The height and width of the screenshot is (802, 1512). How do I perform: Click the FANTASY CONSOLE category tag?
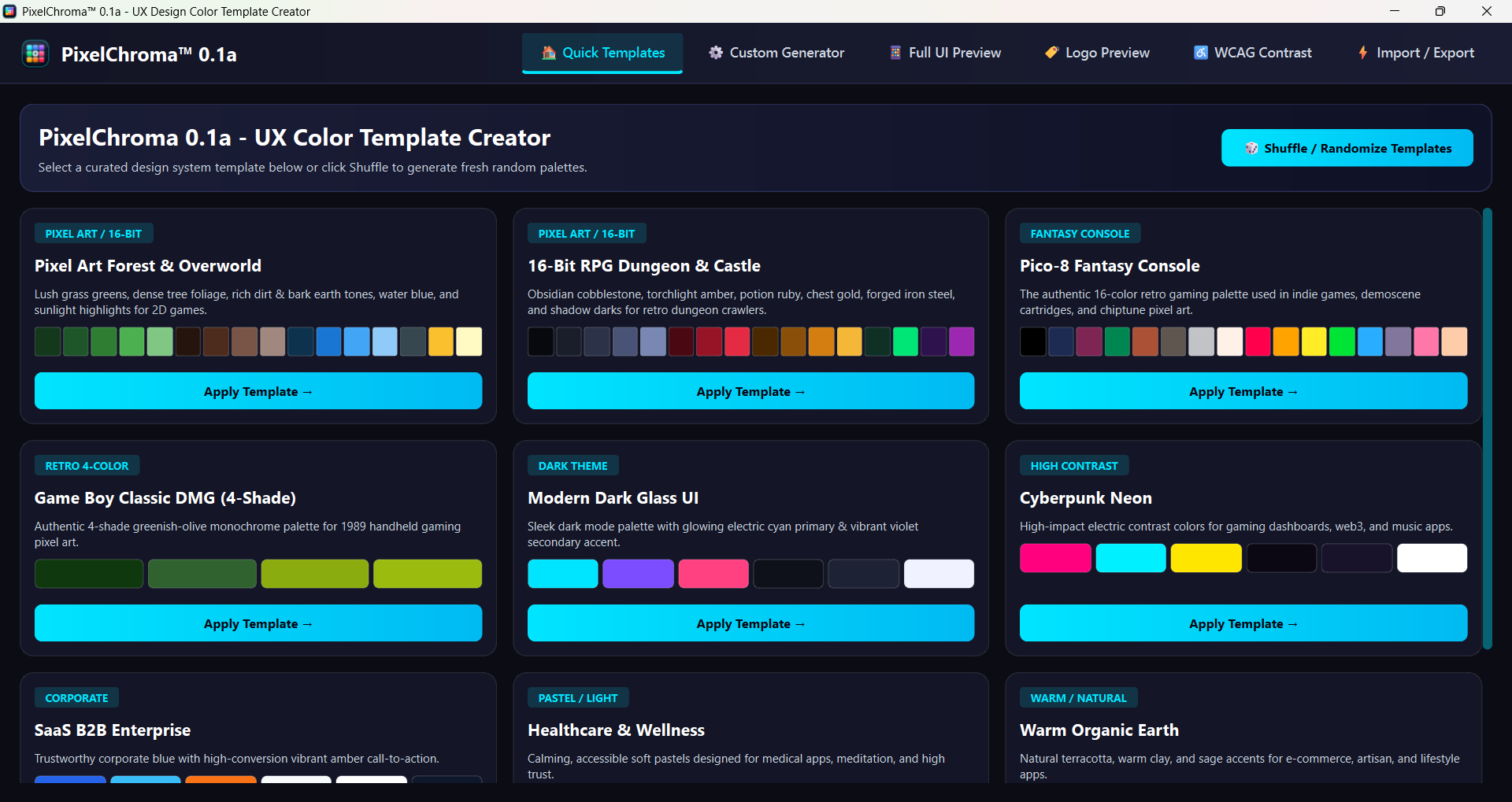click(1080, 234)
